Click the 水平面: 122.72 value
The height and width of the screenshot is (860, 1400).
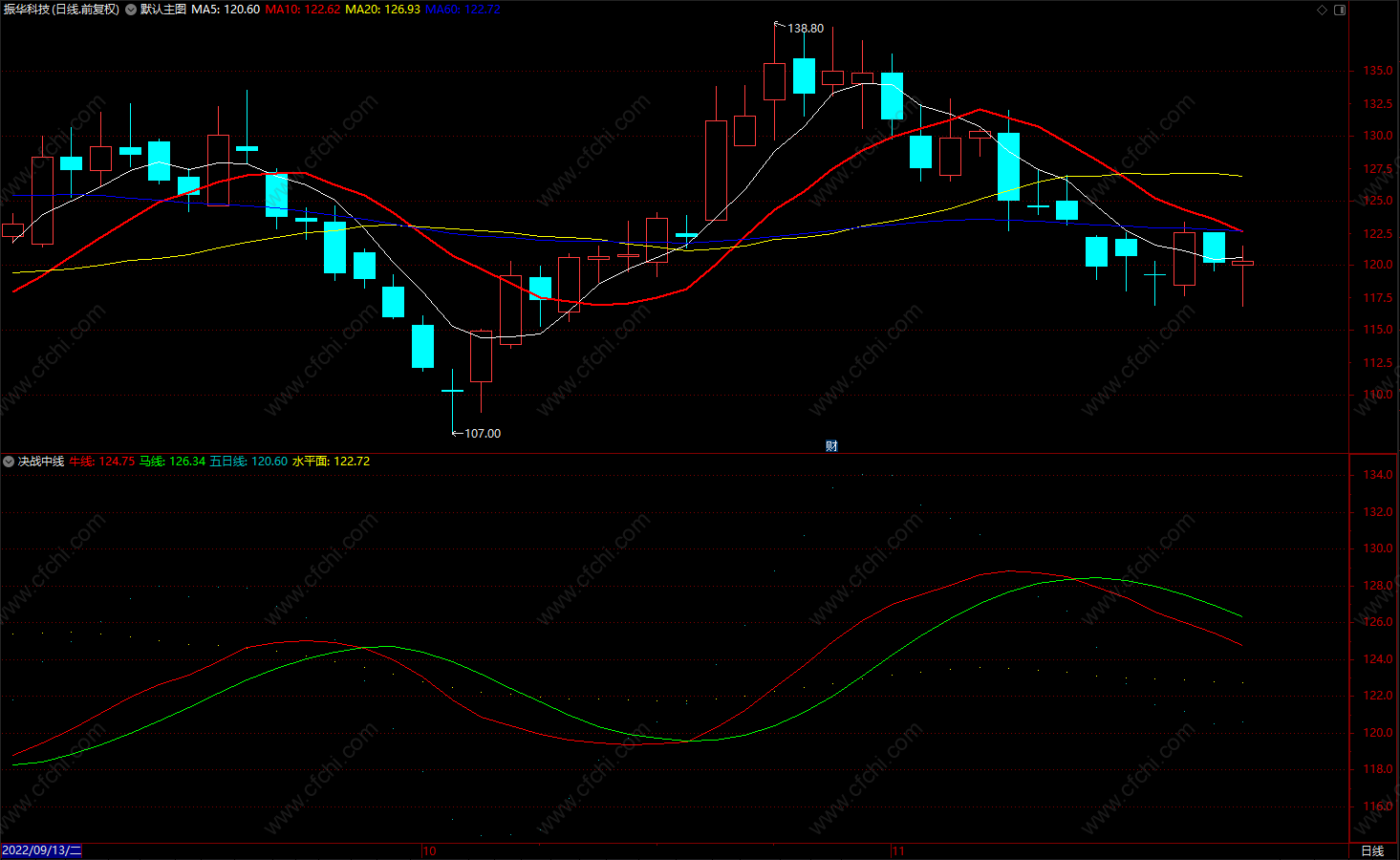[331, 462]
